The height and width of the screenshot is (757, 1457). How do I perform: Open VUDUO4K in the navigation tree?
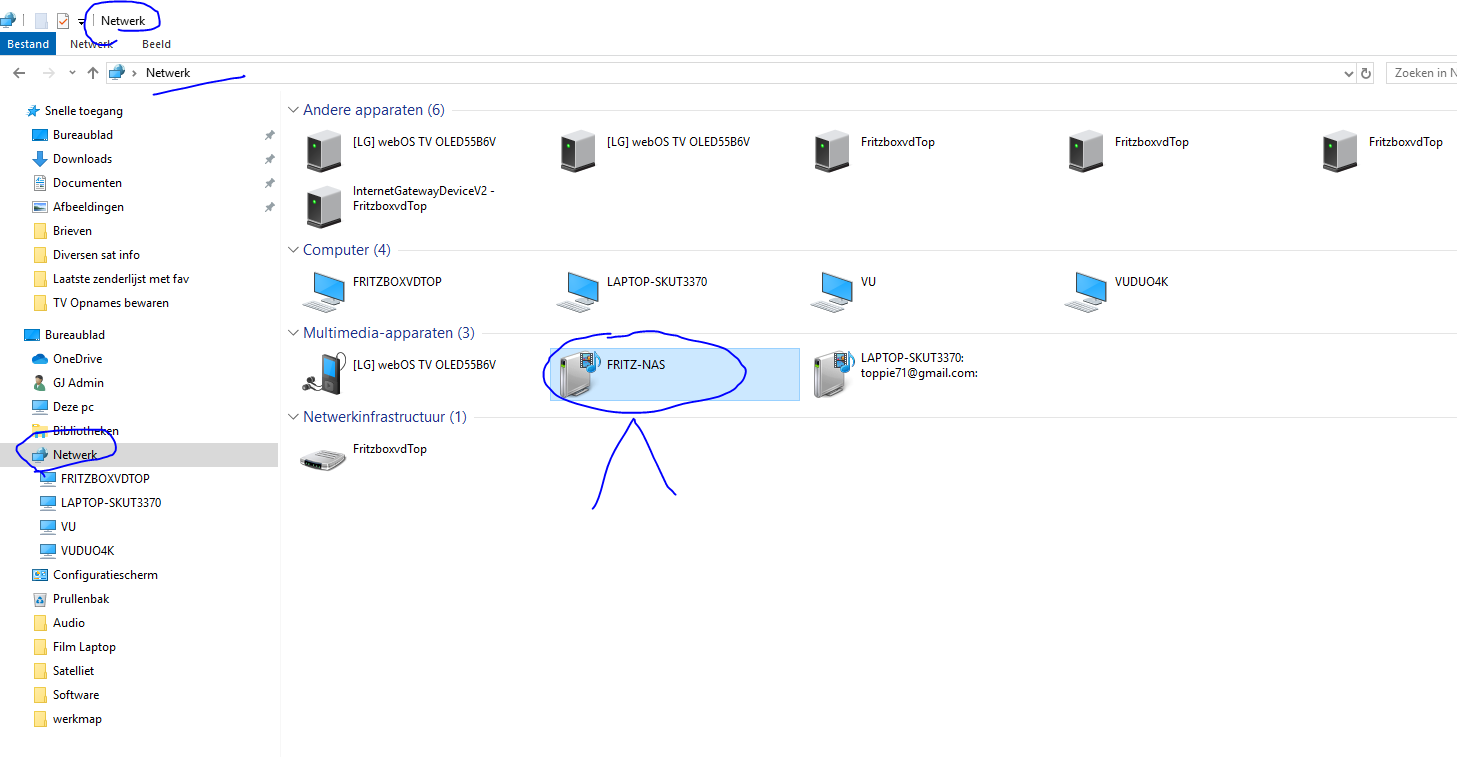click(x=87, y=551)
